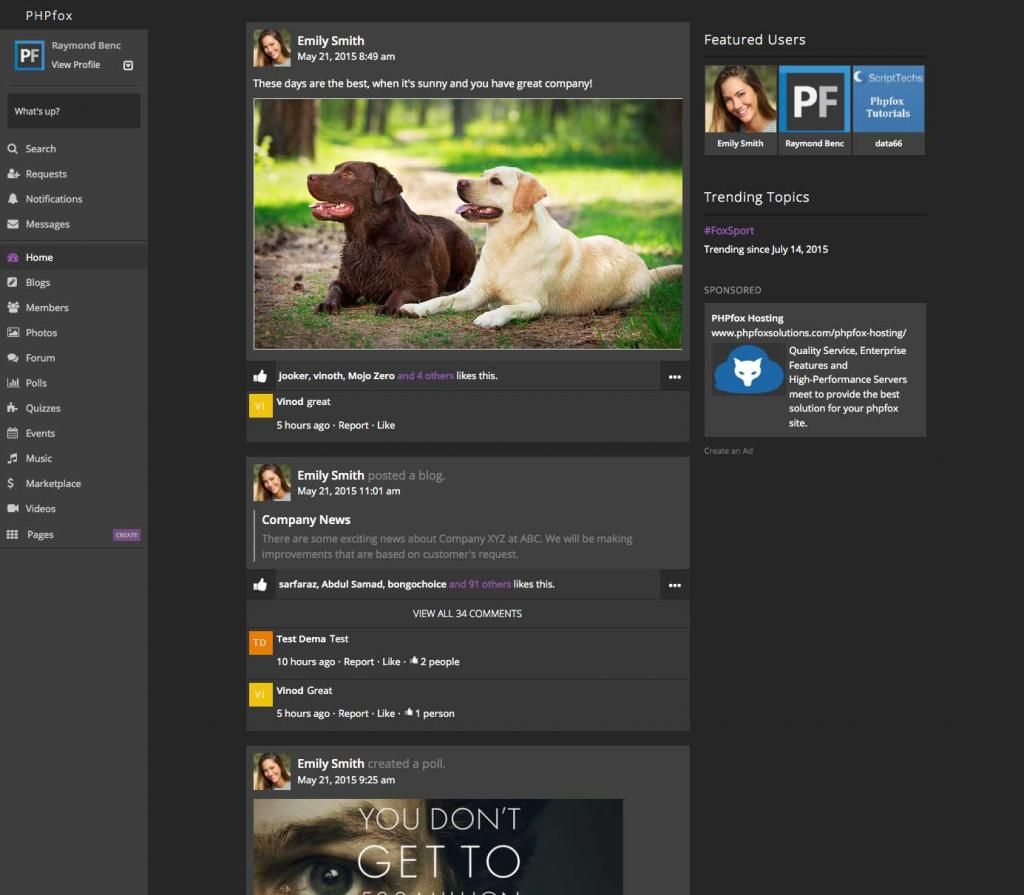Open the #FoxSport trending topic

point(730,230)
